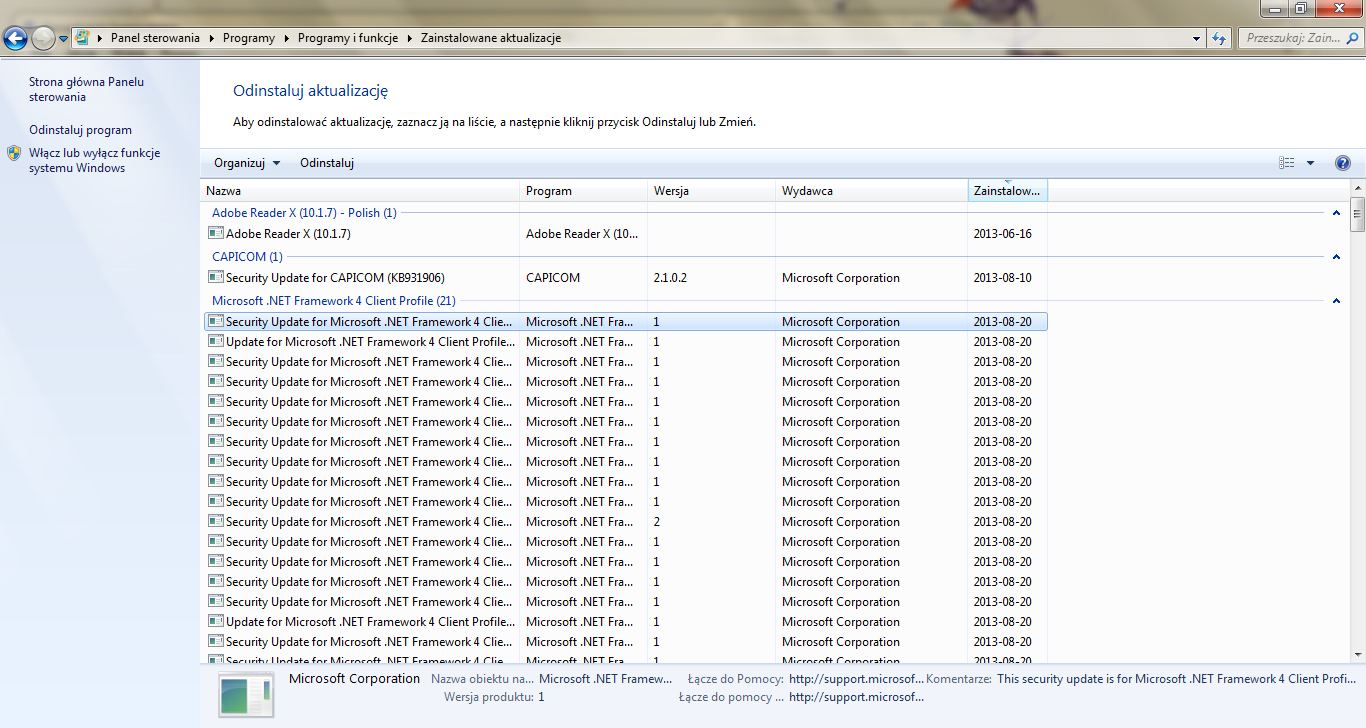This screenshot has width=1366, height=728.
Task: Expand the breadcrumb arrow after Panel sterowania
Action: pyautogui.click(x=210, y=38)
